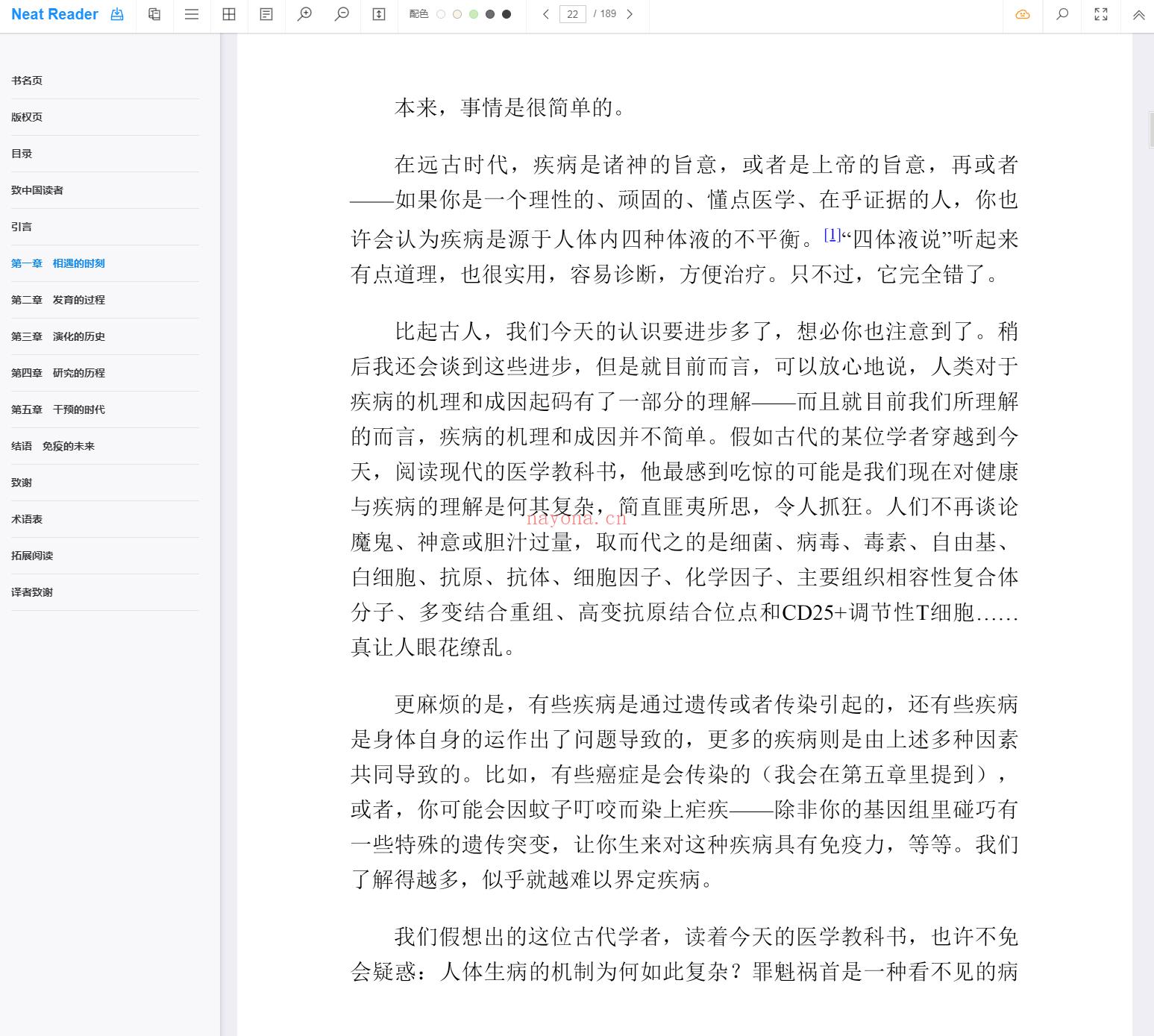Click the import book icon beside Neat Reader
The height and width of the screenshot is (1036, 1154).
117,14
